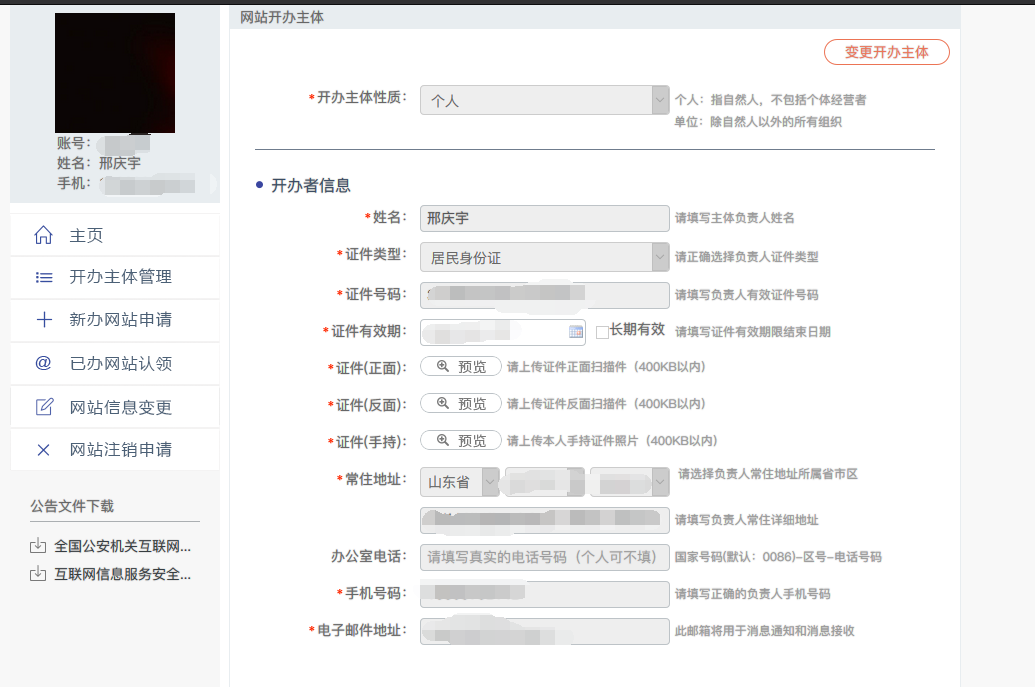Click the 证件号码 input field
Viewport: 1035px width, 687px height.
545,295
